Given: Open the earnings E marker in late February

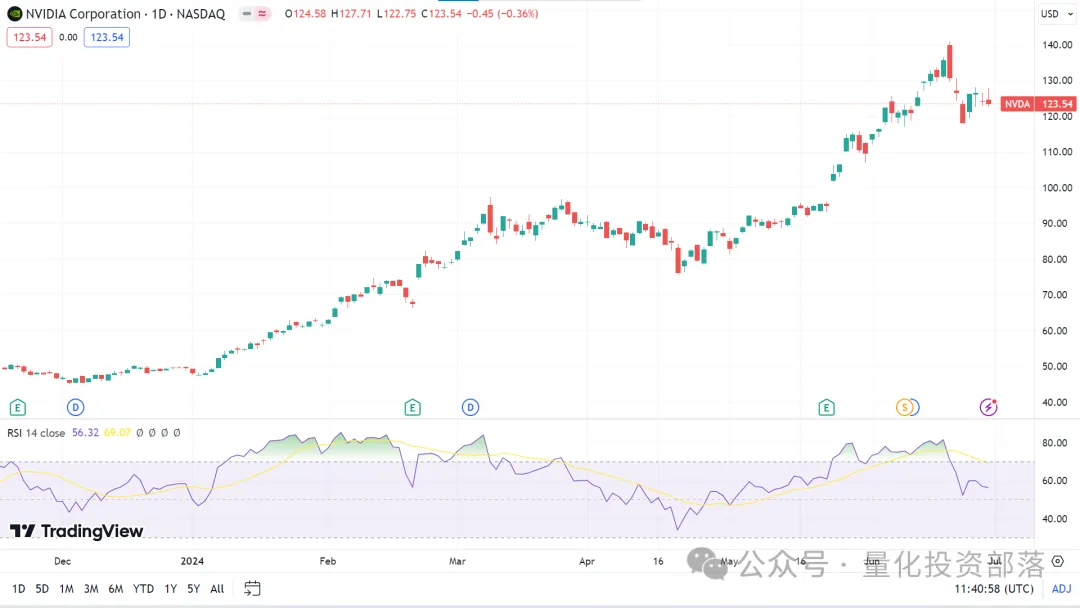Looking at the screenshot, I should tap(413, 408).
